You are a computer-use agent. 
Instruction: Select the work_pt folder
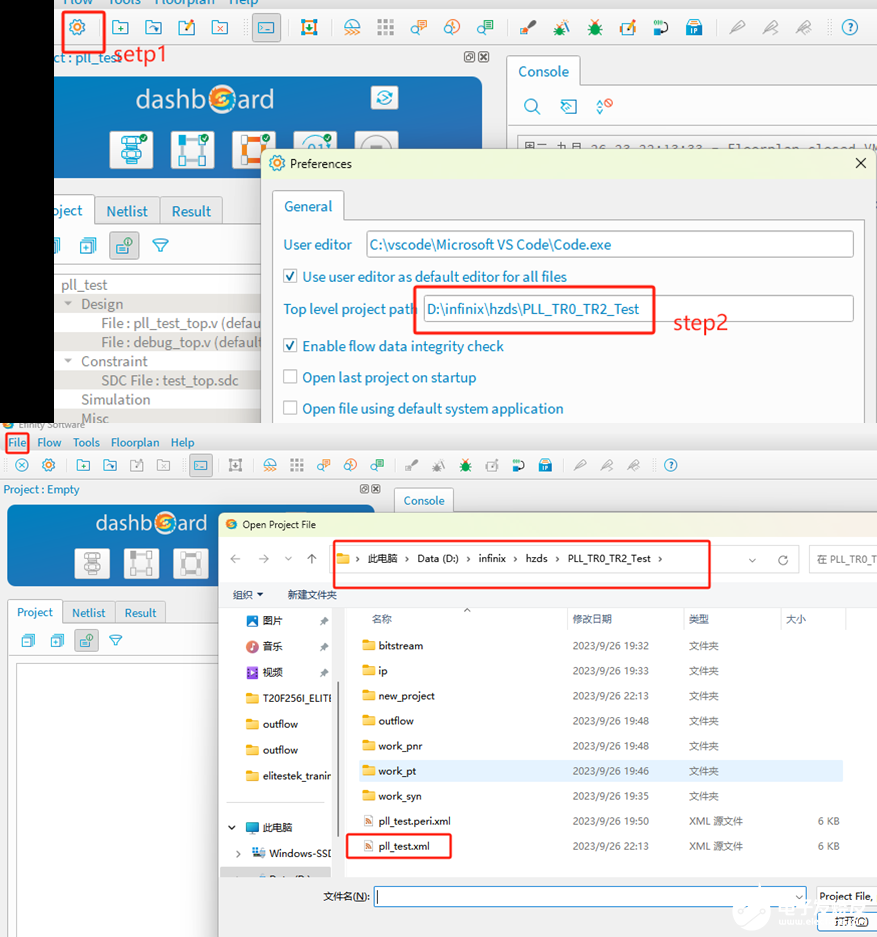[x=397, y=771]
